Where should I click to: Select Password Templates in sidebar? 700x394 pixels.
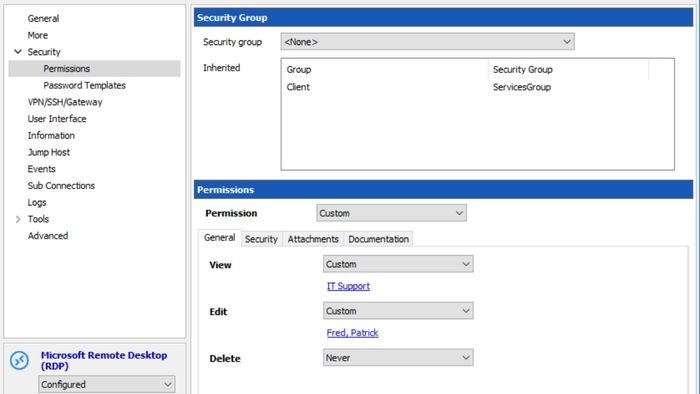pyautogui.click(x=84, y=85)
